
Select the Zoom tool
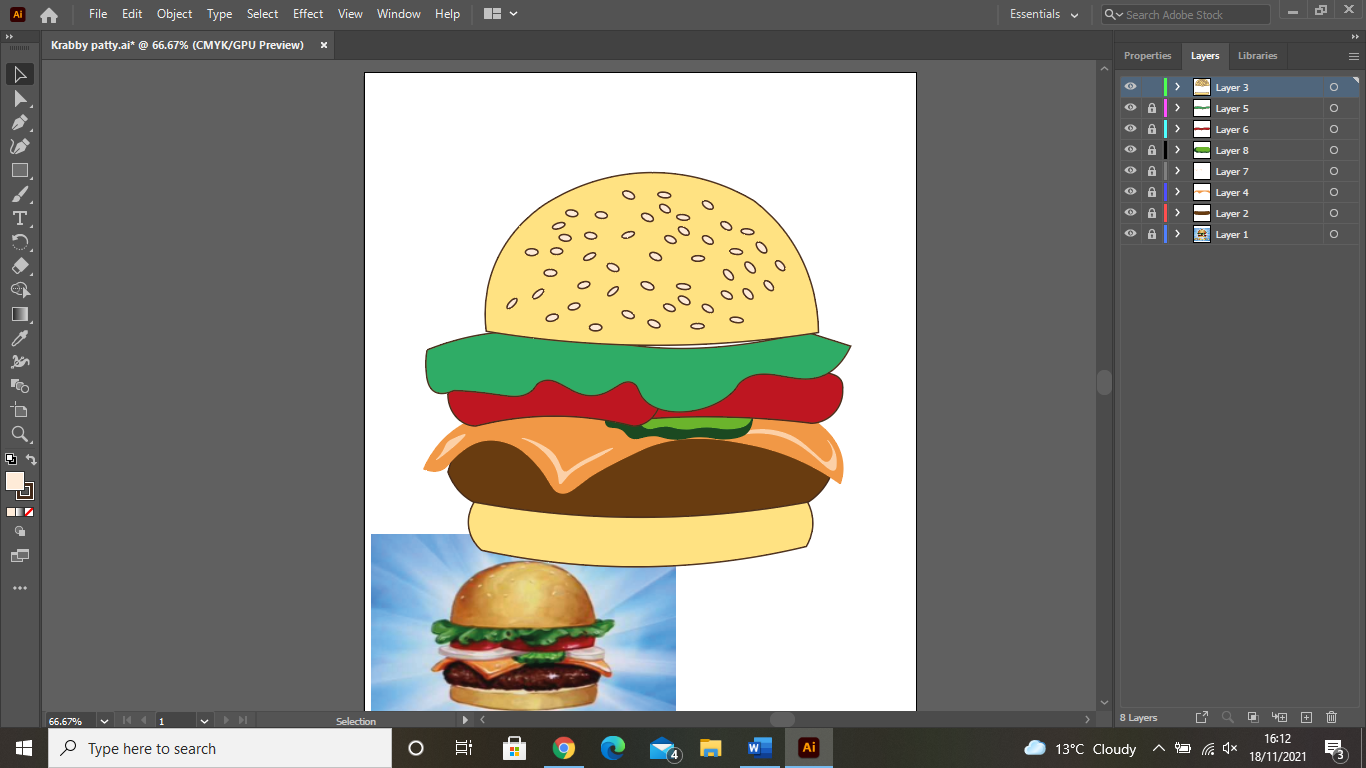(x=20, y=435)
